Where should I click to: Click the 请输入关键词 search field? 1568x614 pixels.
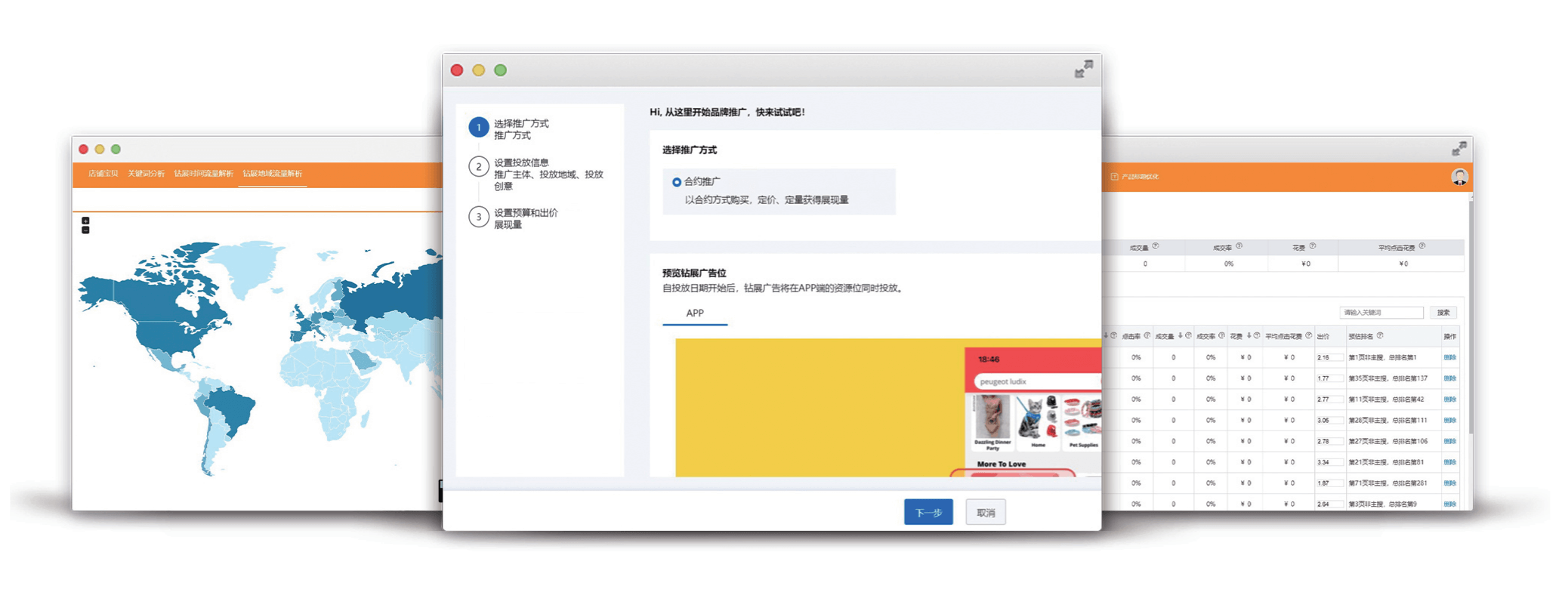[x=1381, y=313]
